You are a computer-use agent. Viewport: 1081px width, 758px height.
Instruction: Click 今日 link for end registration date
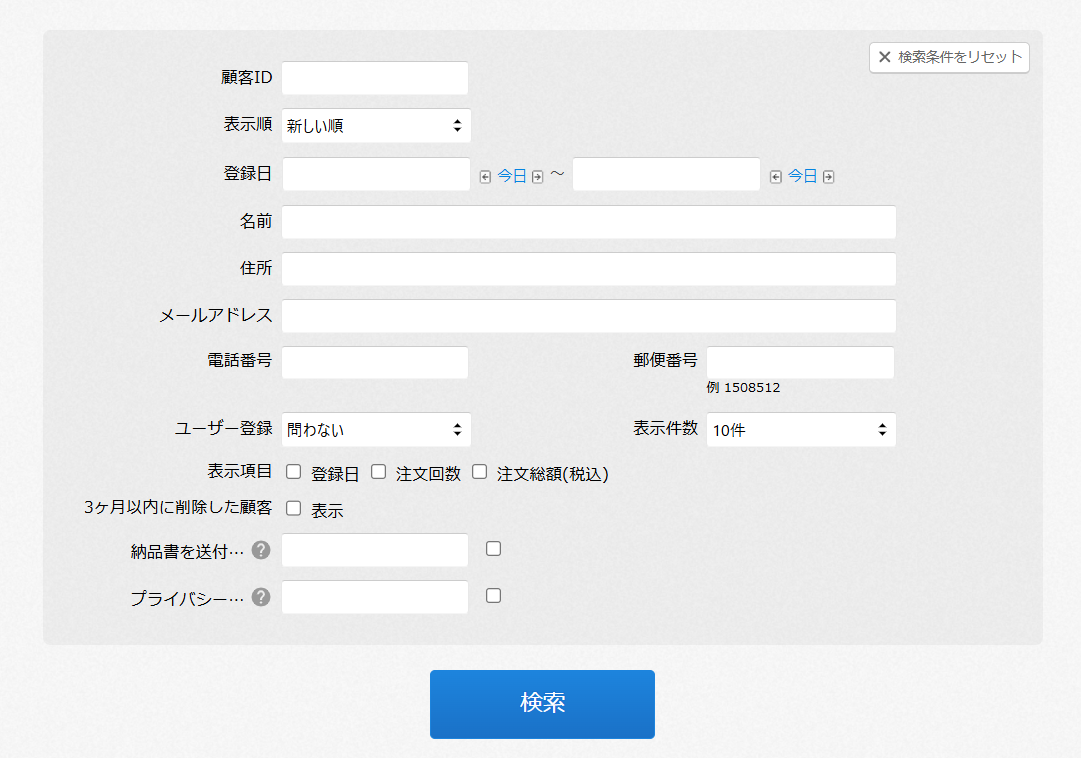click(x=802, y=176)
